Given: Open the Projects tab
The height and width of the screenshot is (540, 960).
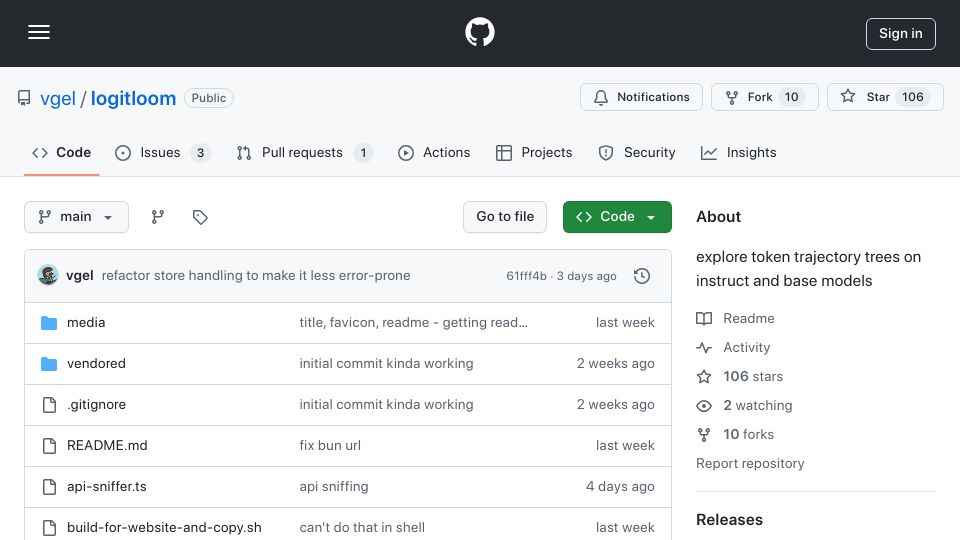Looking at the screenshot, I should (x=534, y=152).
